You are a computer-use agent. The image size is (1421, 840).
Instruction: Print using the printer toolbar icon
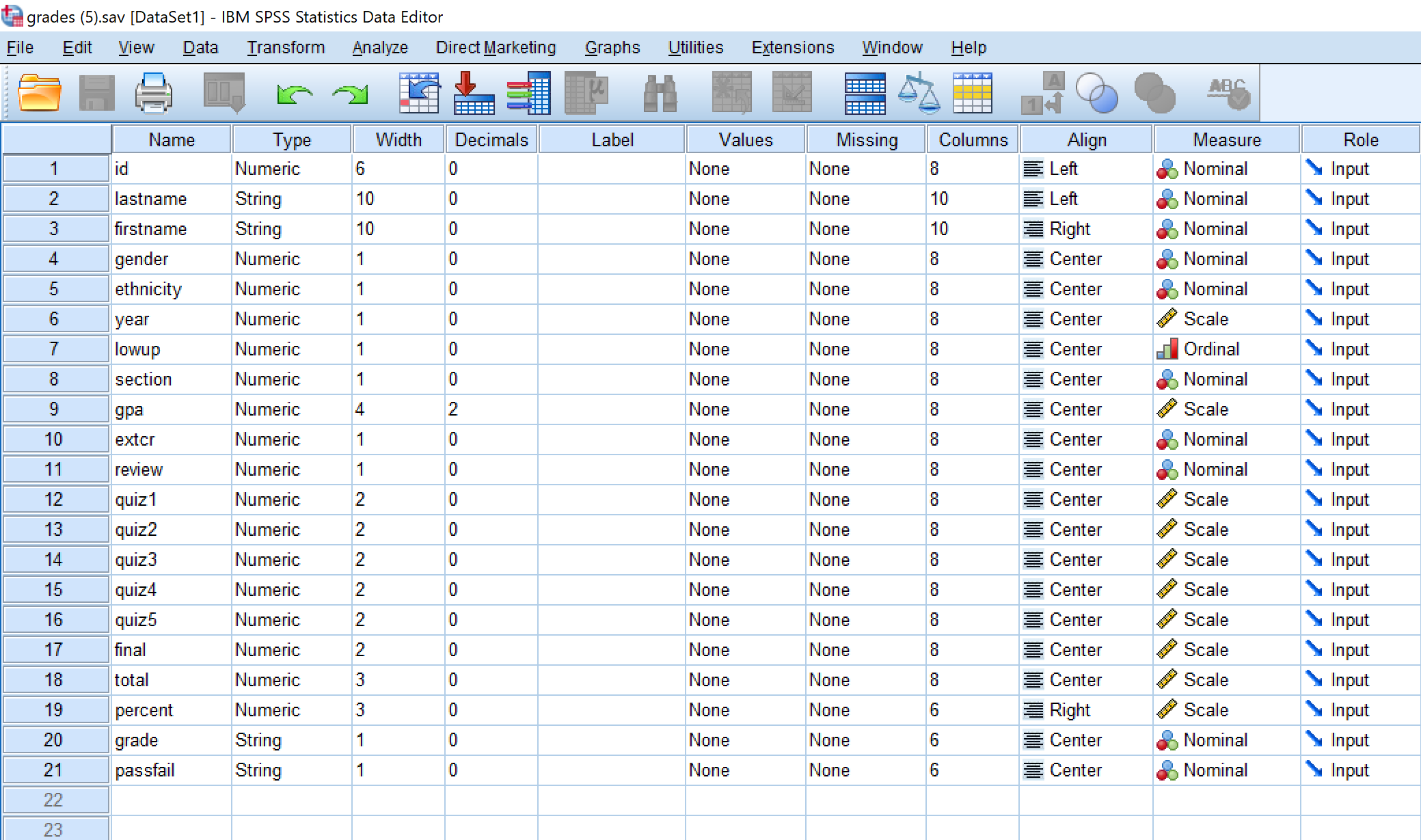click(154, 93)
